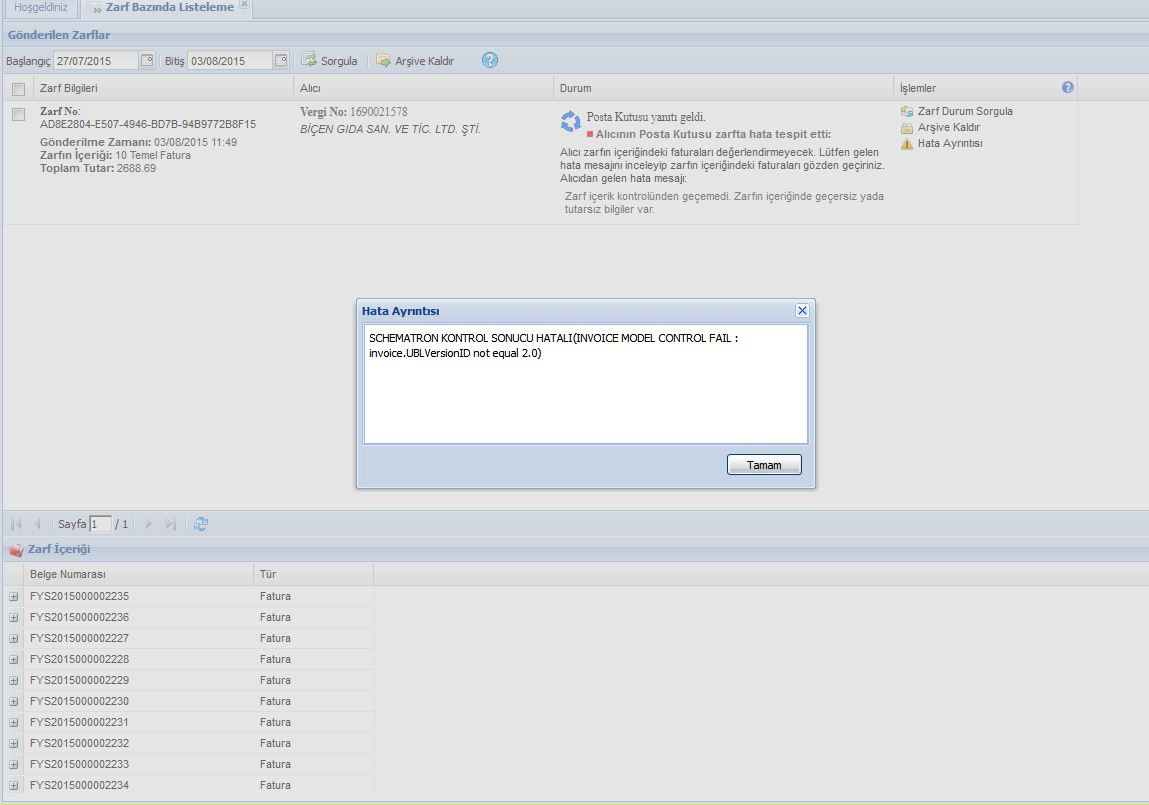Click the blue help icon in toolbar

click(489, 60)
